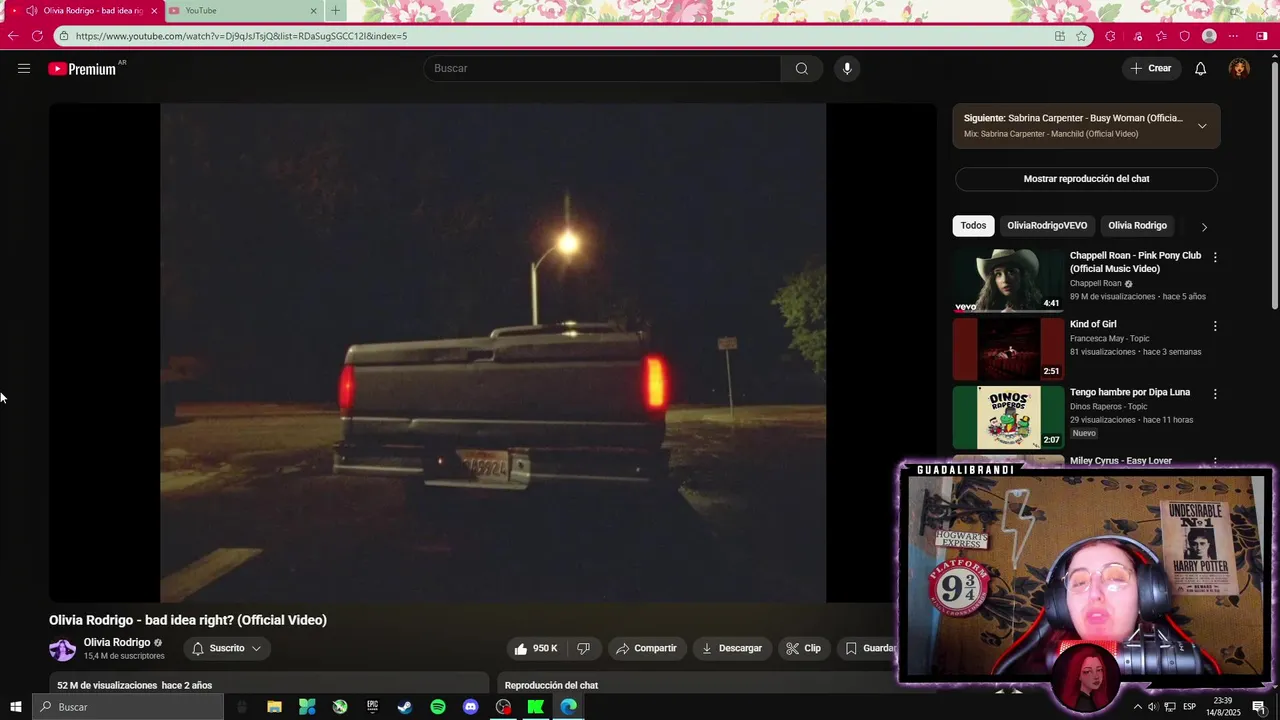Create a Clip of the video
The height and width of the screenshot is (720, 1280).
pos(803,648)
